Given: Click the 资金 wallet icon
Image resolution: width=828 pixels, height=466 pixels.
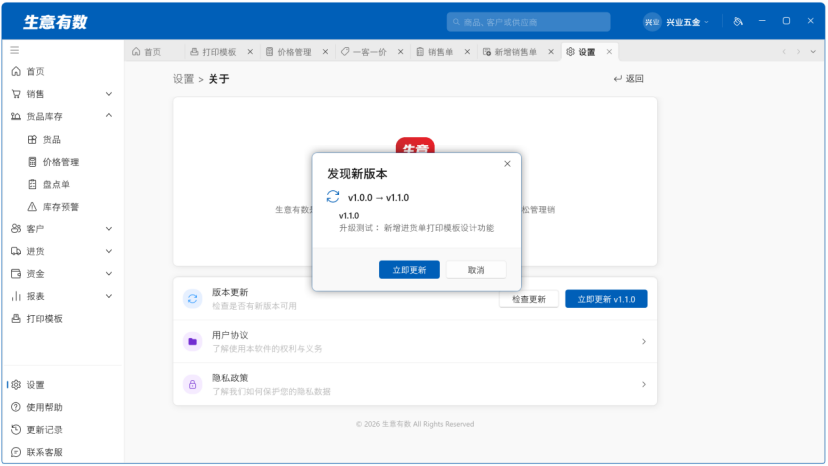Looking at the screenshot, I should pos(16,274).
